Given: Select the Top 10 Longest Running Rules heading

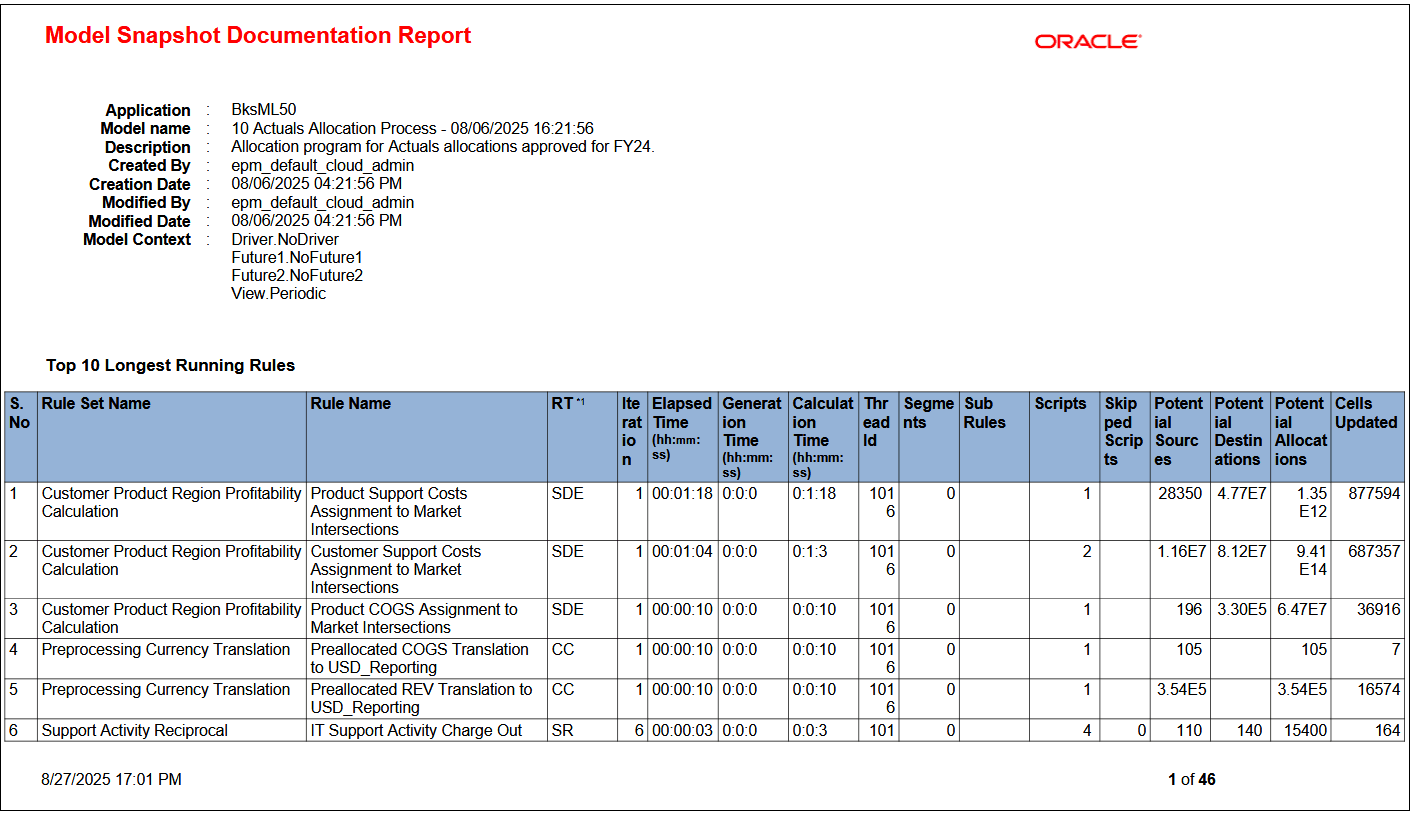Looking at the screenshot, I should click(169, 366).
